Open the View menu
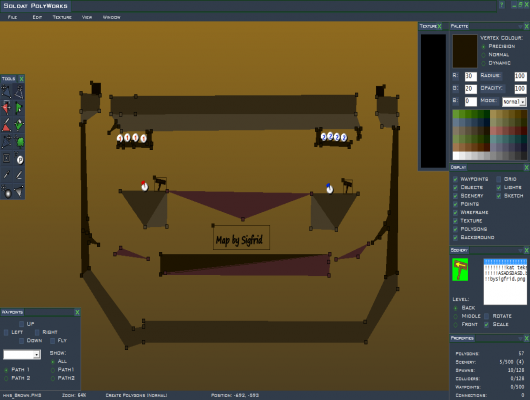530x400 pixels. (87, 17)
